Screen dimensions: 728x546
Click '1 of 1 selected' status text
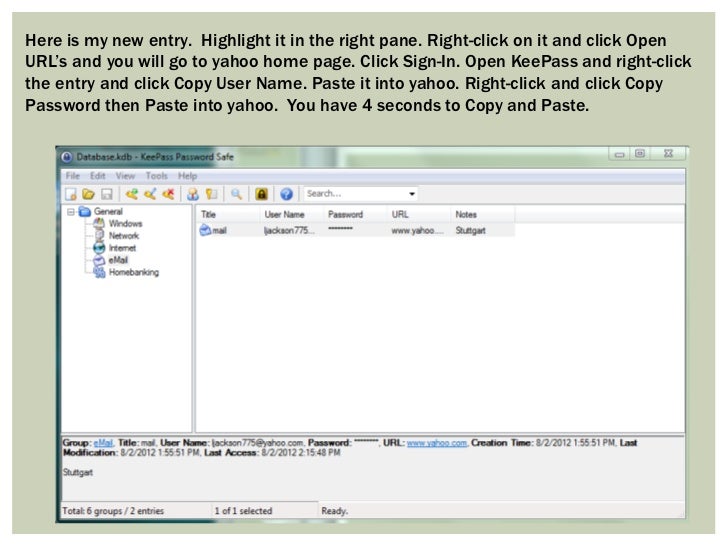[243, 511]
